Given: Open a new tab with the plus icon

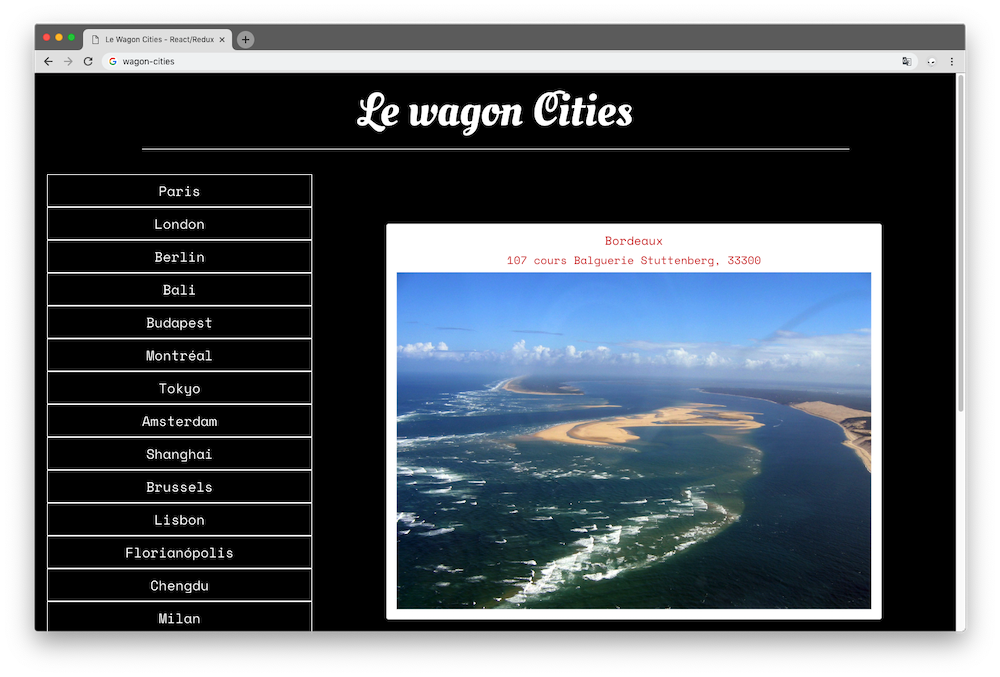Looking at the screenshot, I should click(244, 39).
